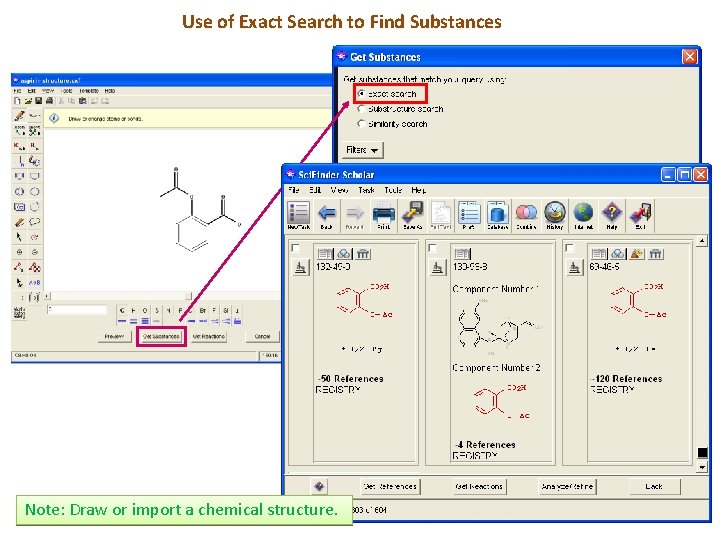Click the negative charge tool
Screen dimensions: 720x540
click(34, 252)
